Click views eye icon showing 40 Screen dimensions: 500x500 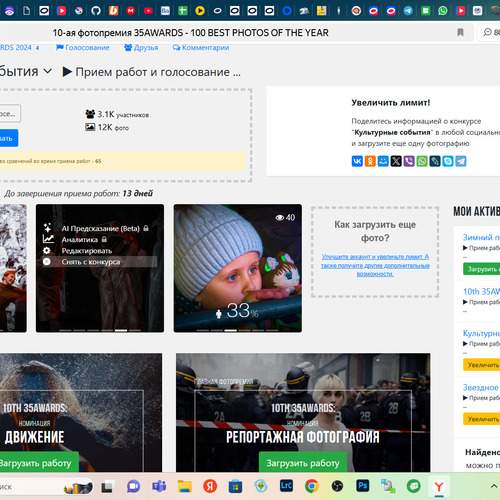(280, 217)
